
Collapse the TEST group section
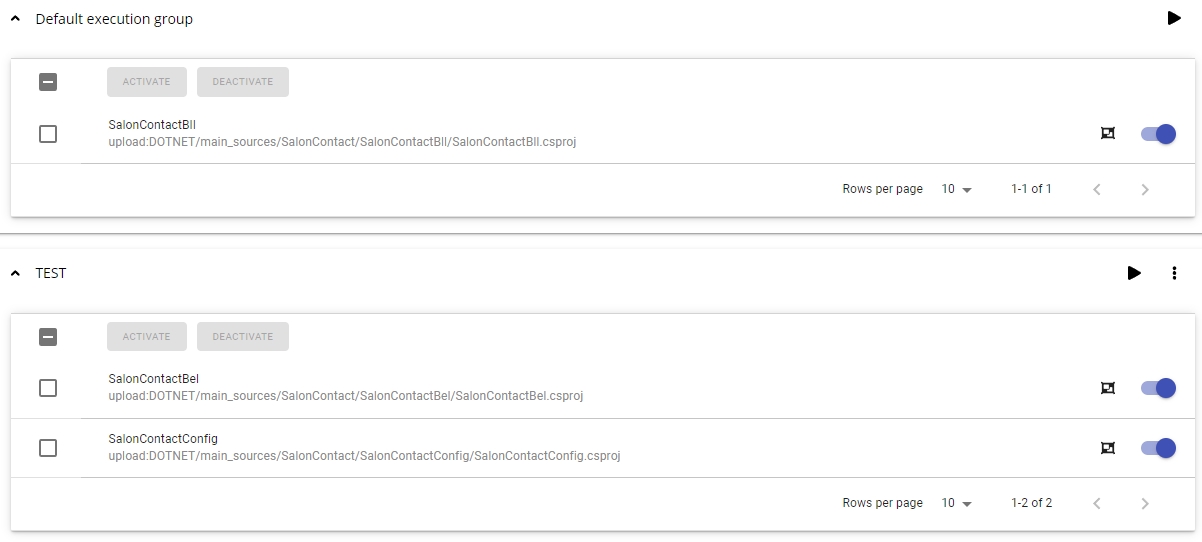pyautogui.click(x=15, y=273)
